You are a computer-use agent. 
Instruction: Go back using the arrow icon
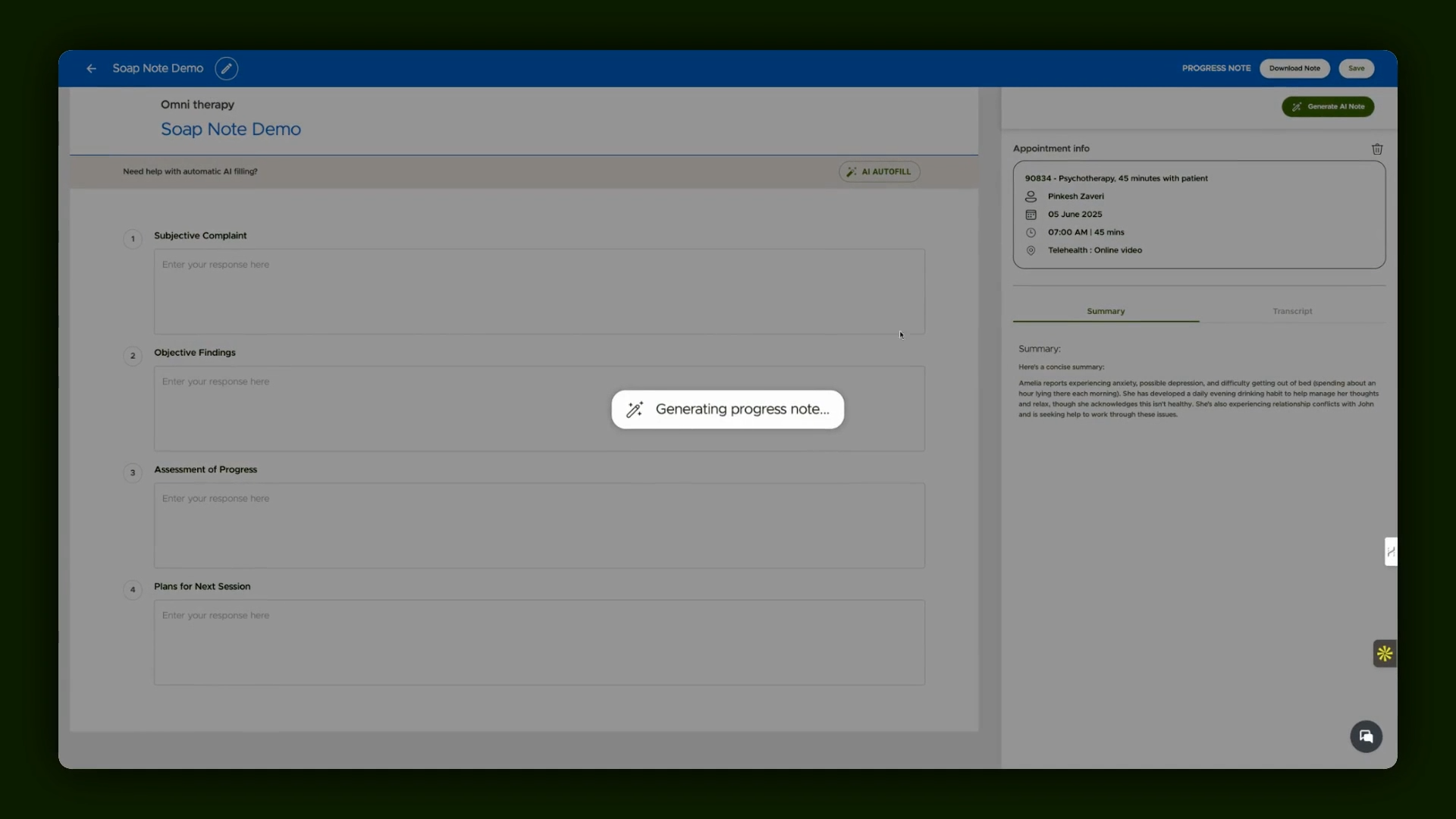click(x=91, y=68)
